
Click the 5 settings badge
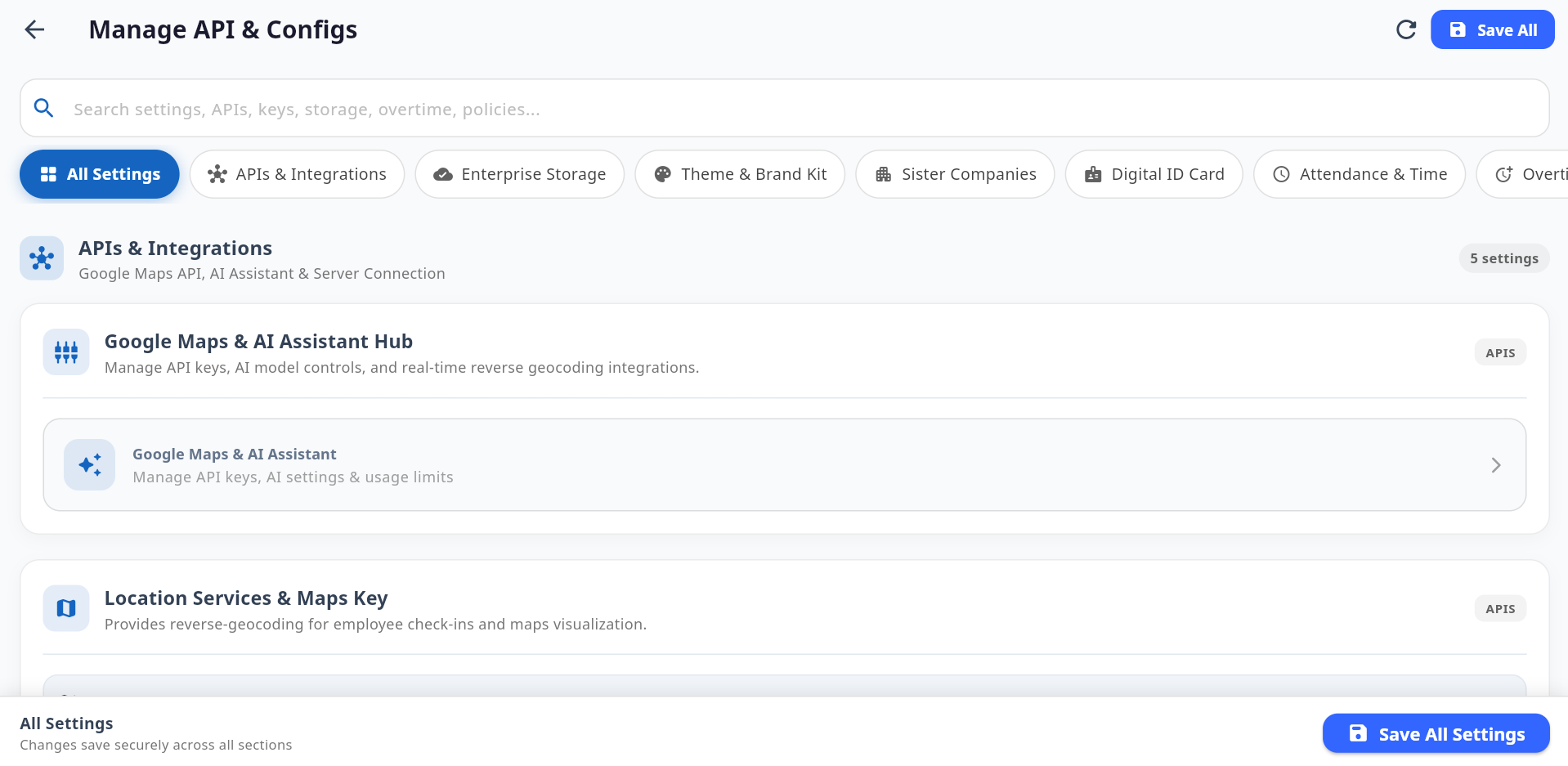coord(1504,258)
